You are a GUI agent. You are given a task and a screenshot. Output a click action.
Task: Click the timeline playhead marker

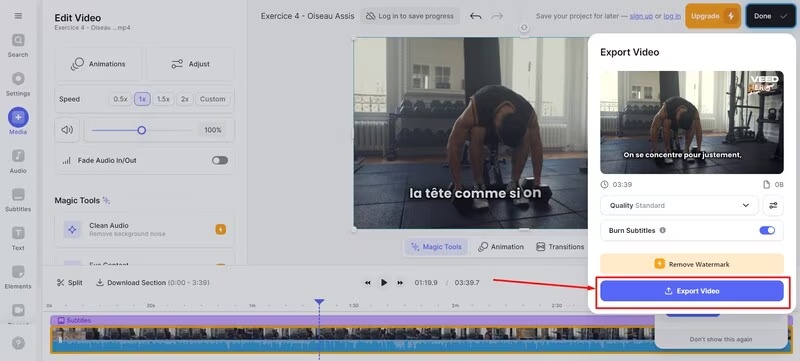pos(319,302)
